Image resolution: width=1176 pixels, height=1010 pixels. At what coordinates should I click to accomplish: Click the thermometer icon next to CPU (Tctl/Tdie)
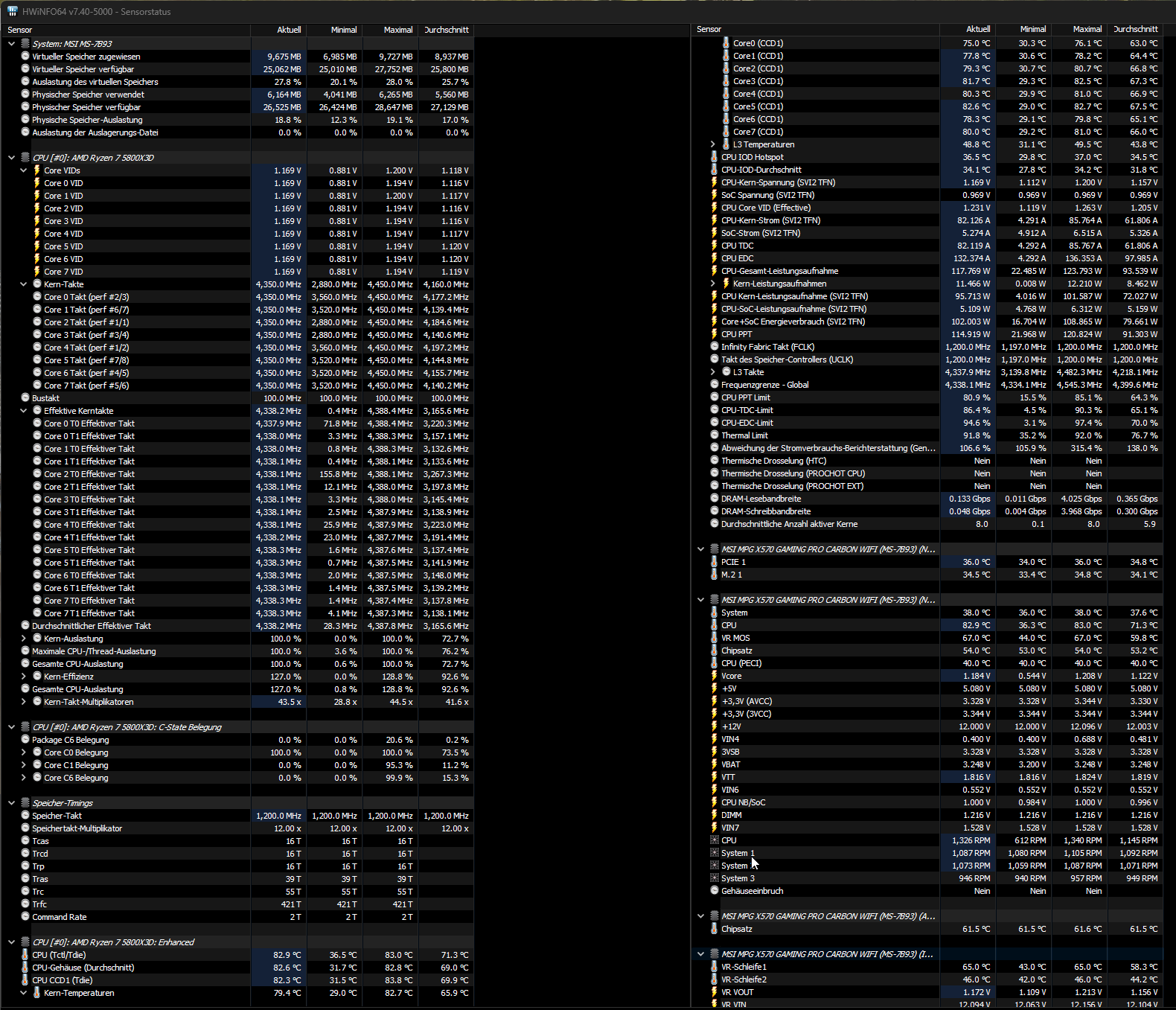click(x=25, y=955)
